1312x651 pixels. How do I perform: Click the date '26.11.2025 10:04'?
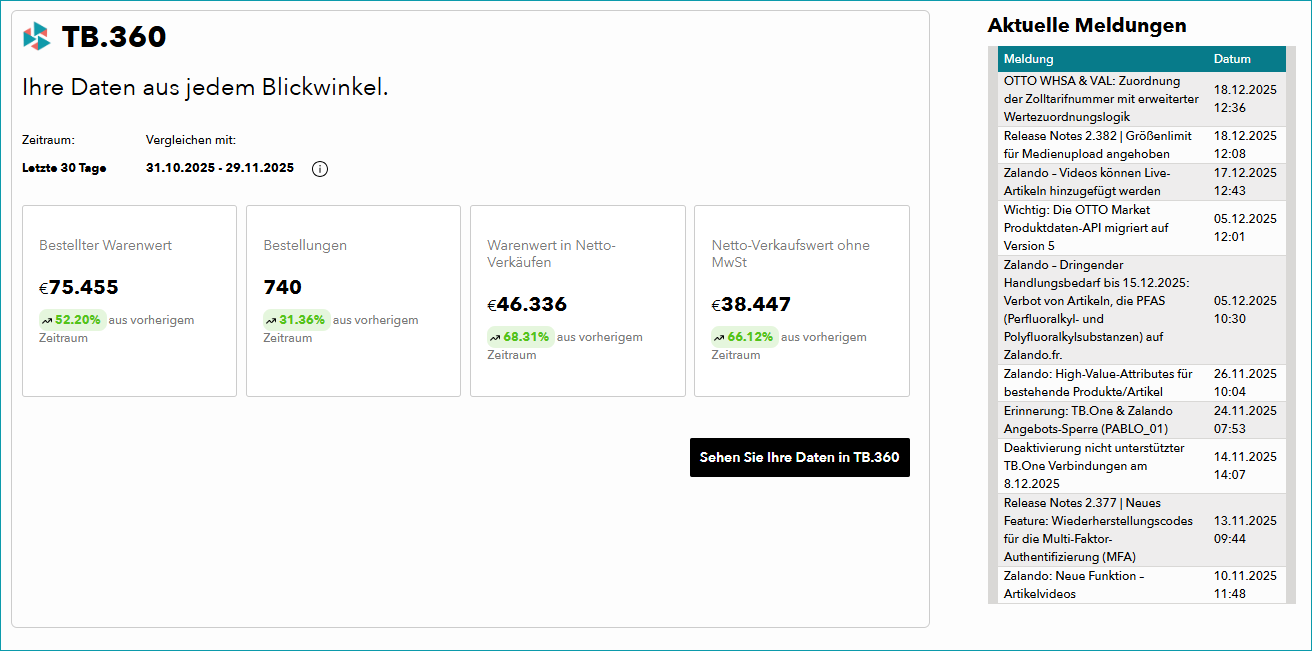pyautogui.click(x=1245, y=383)
